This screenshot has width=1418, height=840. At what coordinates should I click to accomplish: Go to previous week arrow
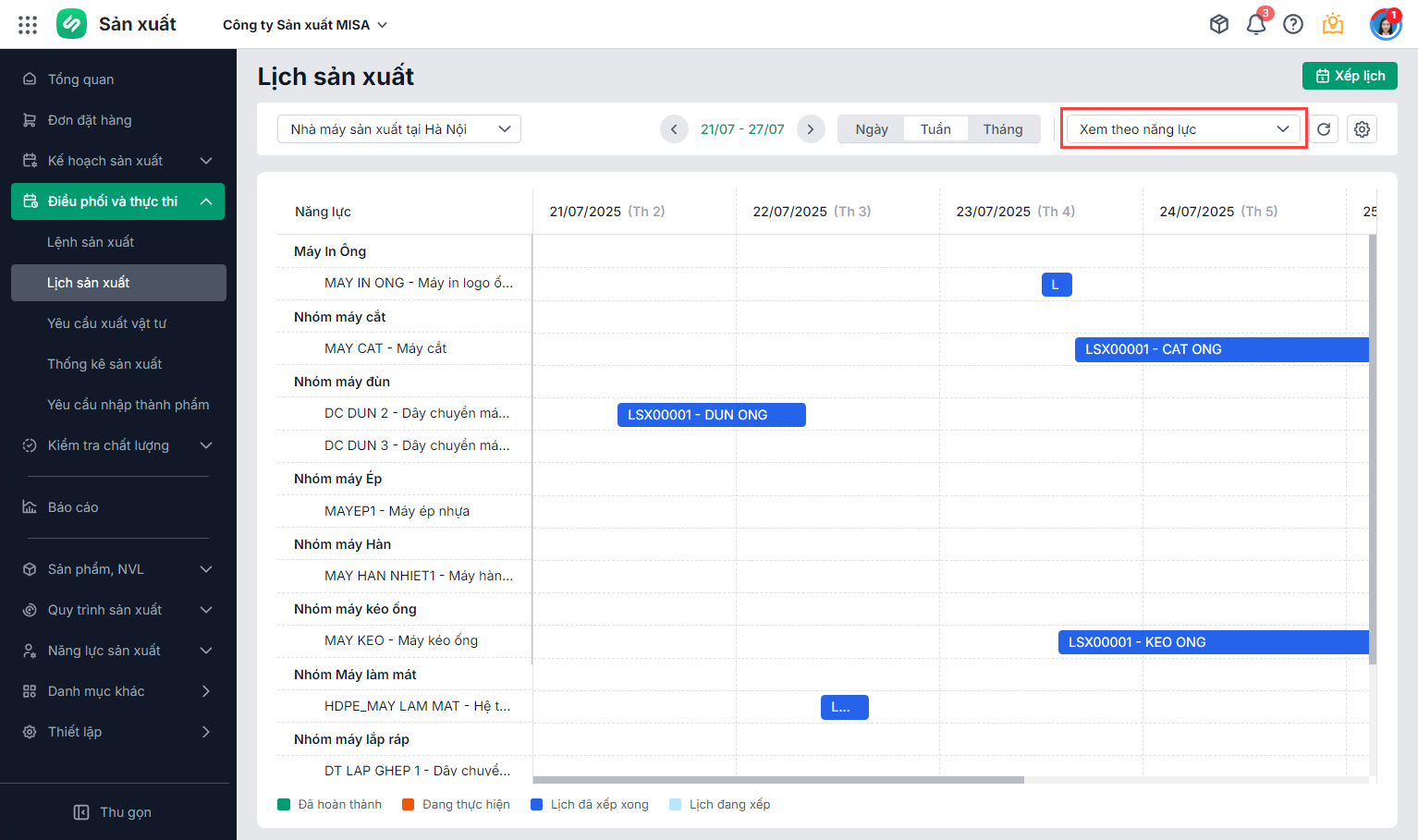tap(674, 129)
